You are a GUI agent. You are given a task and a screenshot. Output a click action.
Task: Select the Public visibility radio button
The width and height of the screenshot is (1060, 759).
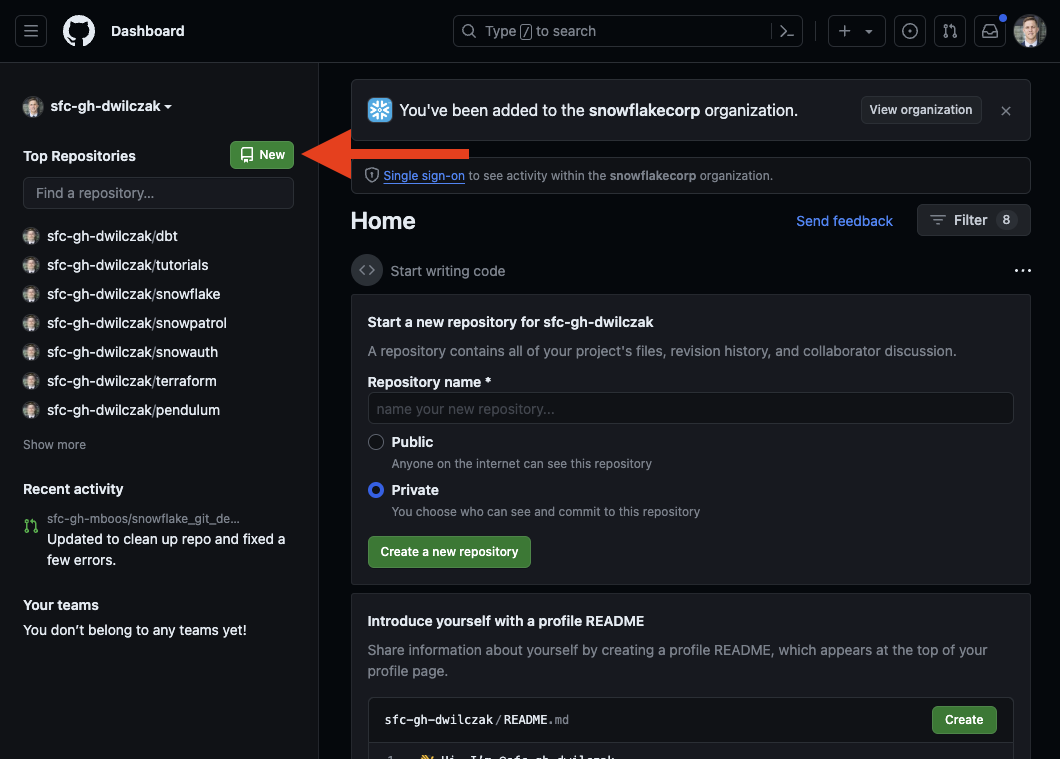[376, 442]
